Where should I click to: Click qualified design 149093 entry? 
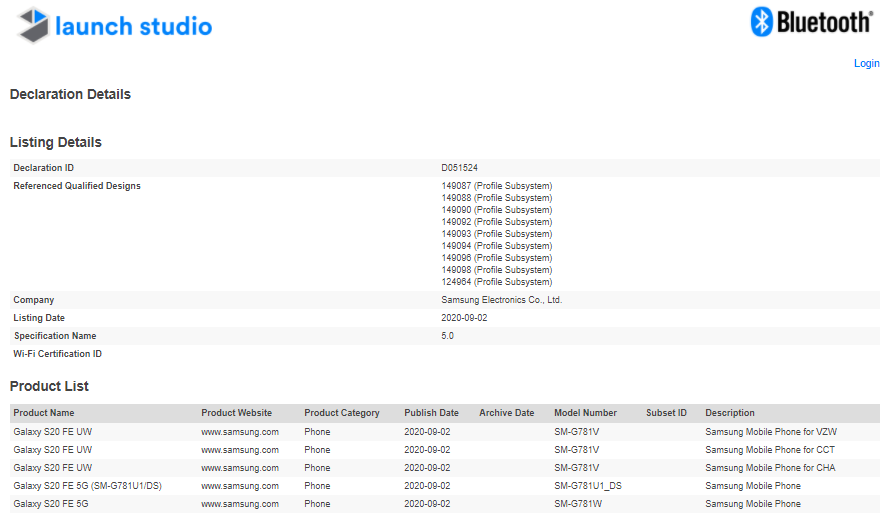coord(497,234)
